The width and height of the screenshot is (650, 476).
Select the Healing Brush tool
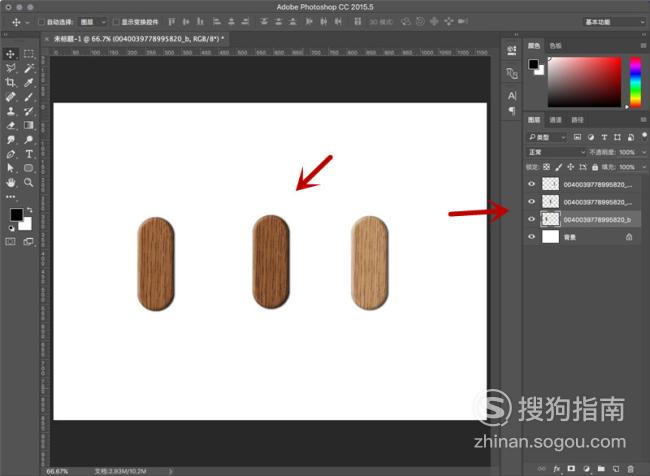[10, 97]
